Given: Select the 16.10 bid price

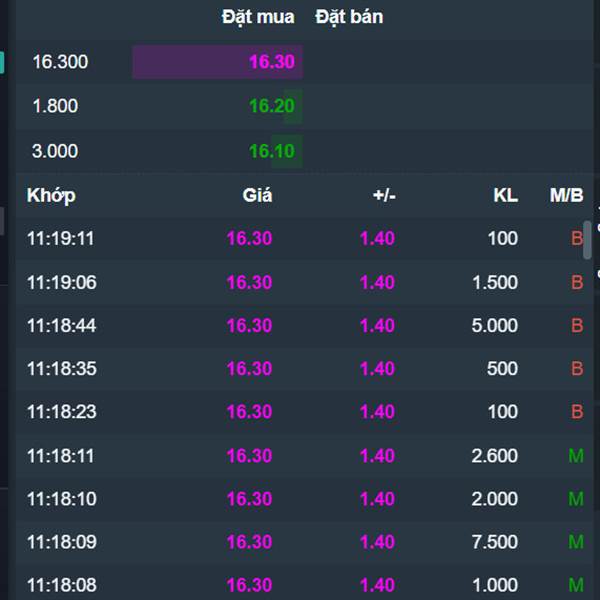Looking at the screenshot, I should (x=272, y=151).
